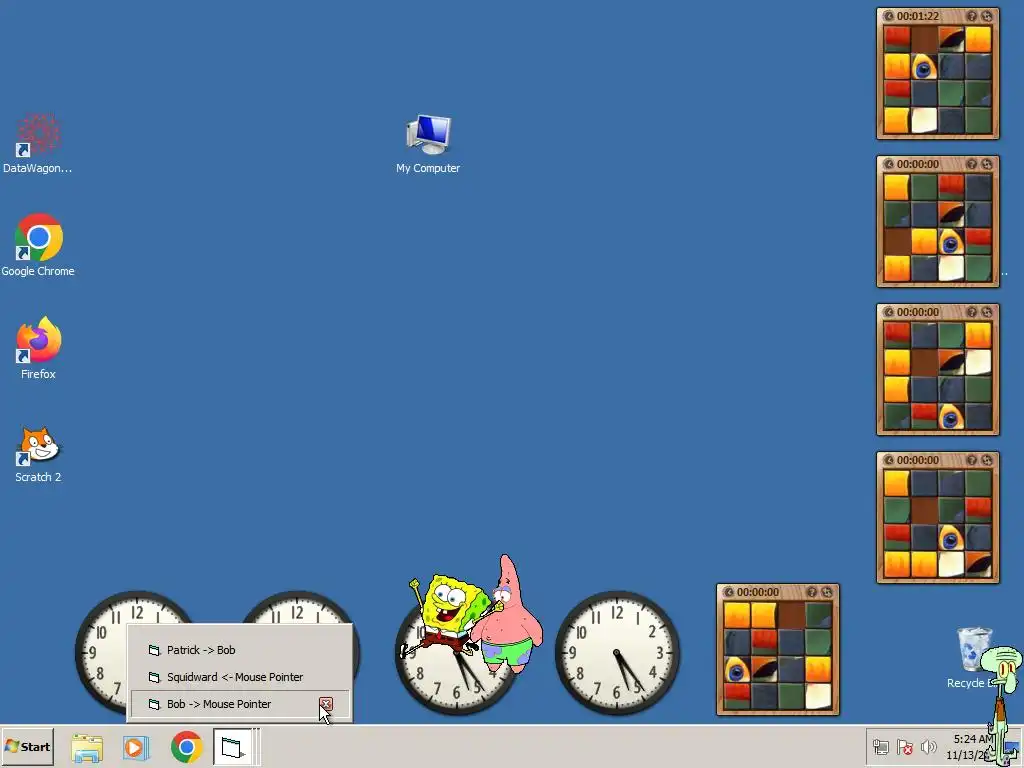This screenshot has height=768, width=1024.
Task: Select the Google Chrome desktop icon
Action: (x=38, y=246)
